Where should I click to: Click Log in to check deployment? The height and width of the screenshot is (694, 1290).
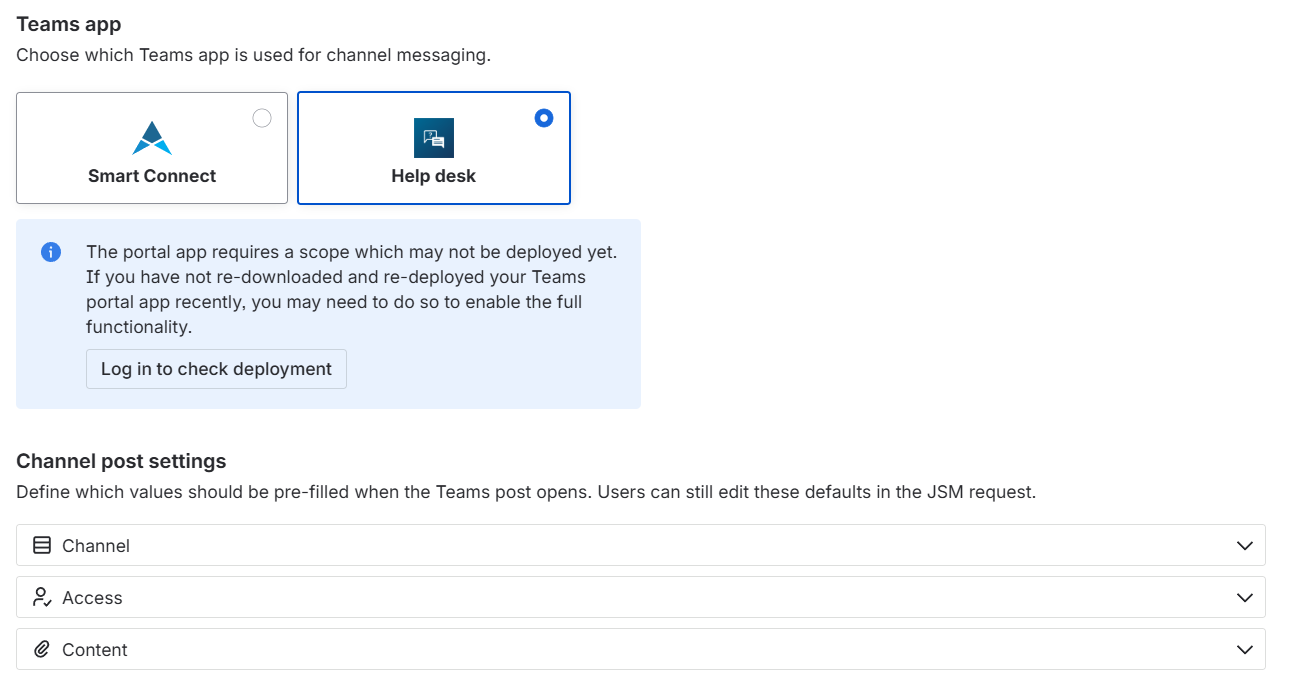pos(216,369)
